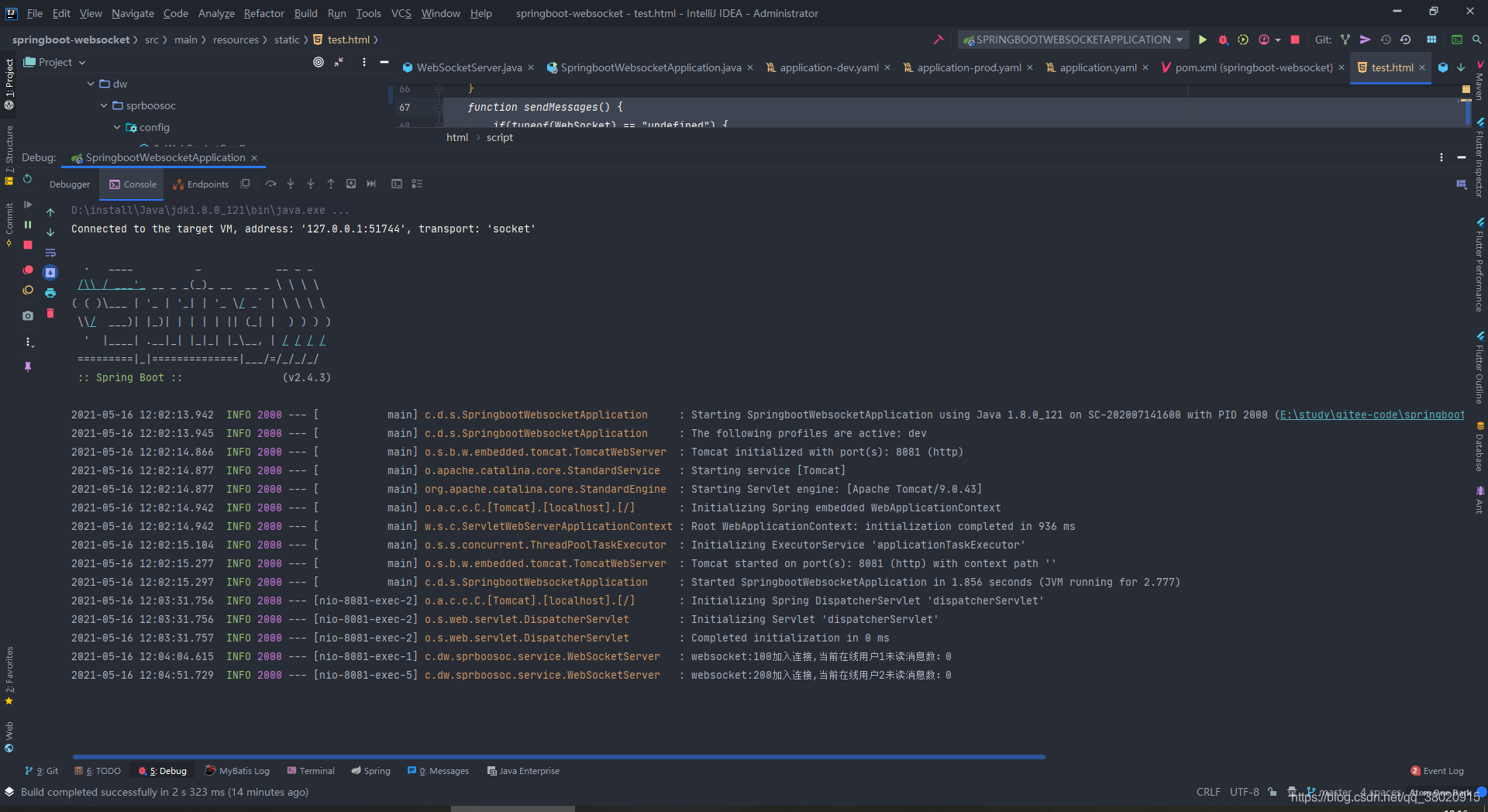Click the red Debug bug icon in top toolbar
Image resolution: width=1488 pixels, height=812 pixels.
[1223, 40]
